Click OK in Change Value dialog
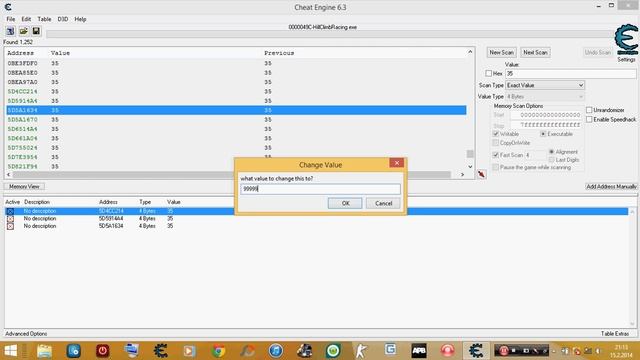 pos(345,203)
